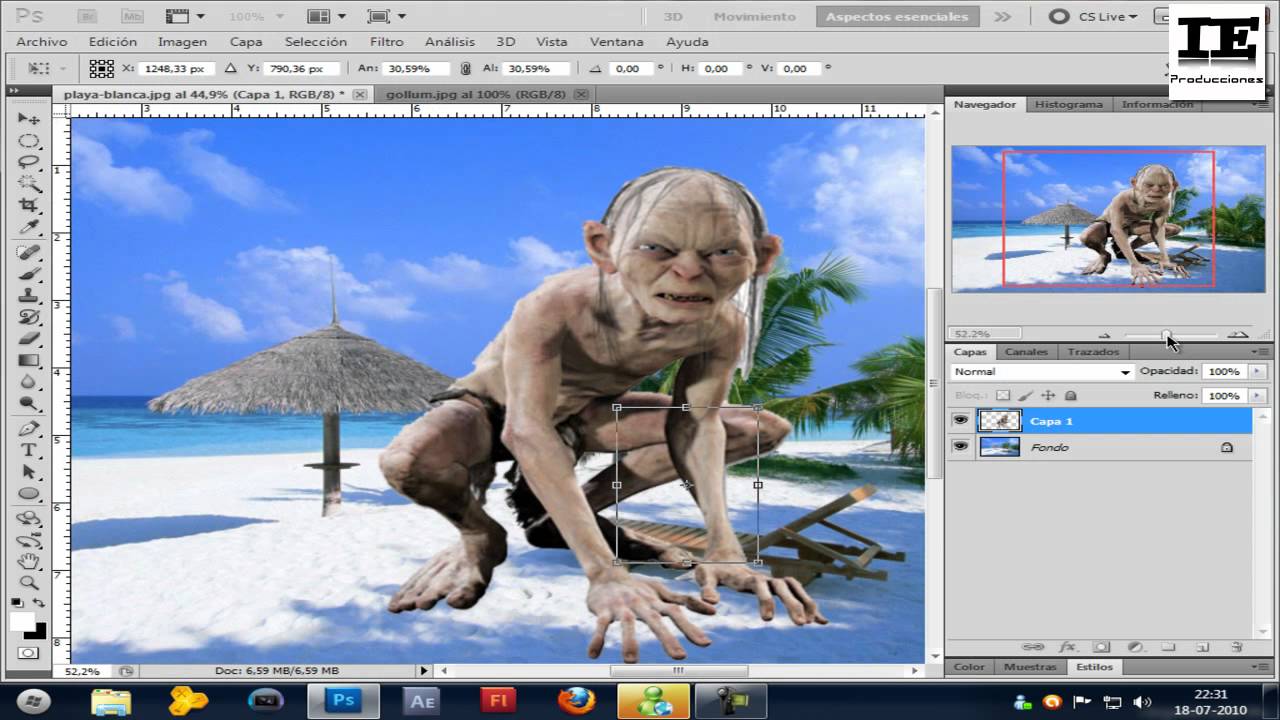Switch to the Trazados tab

1093,352
